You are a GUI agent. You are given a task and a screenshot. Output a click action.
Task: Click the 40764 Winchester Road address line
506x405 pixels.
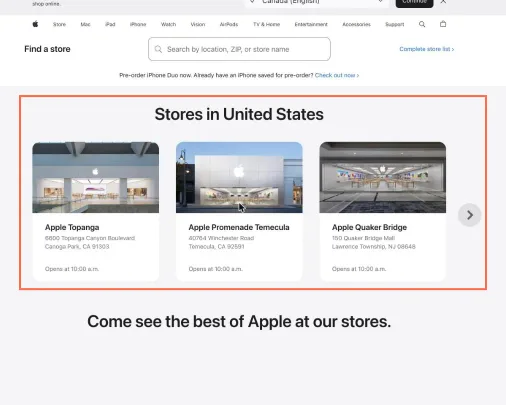point(221,238)
